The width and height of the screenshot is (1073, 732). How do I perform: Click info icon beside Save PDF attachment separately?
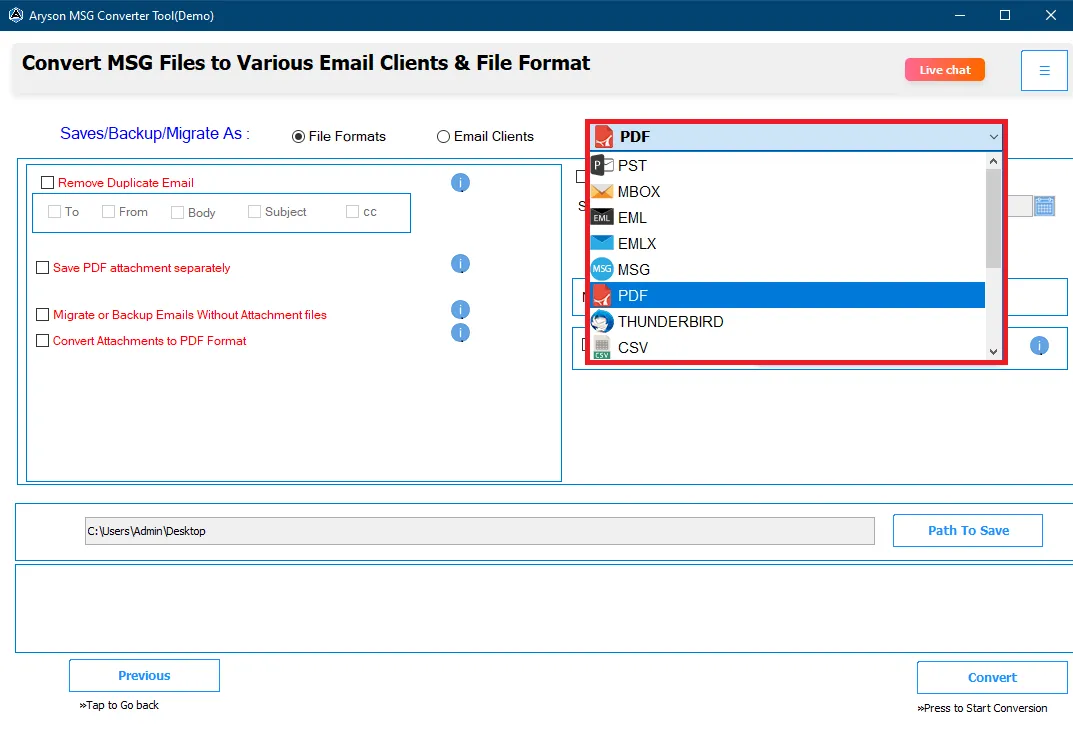tap(461, 263)
